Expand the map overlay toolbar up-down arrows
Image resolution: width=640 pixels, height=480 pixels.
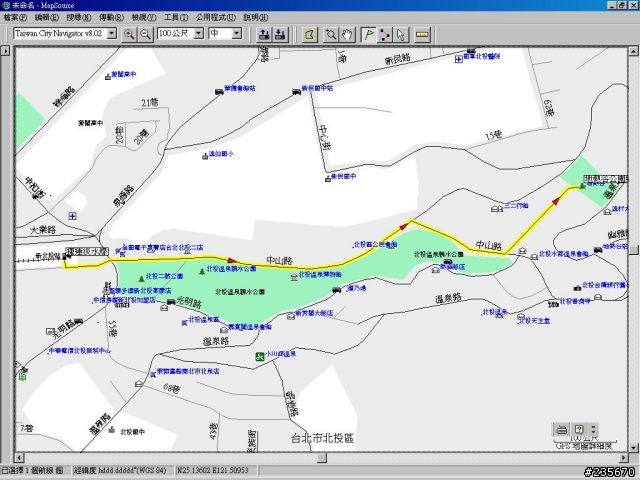(x=593, y=429)
